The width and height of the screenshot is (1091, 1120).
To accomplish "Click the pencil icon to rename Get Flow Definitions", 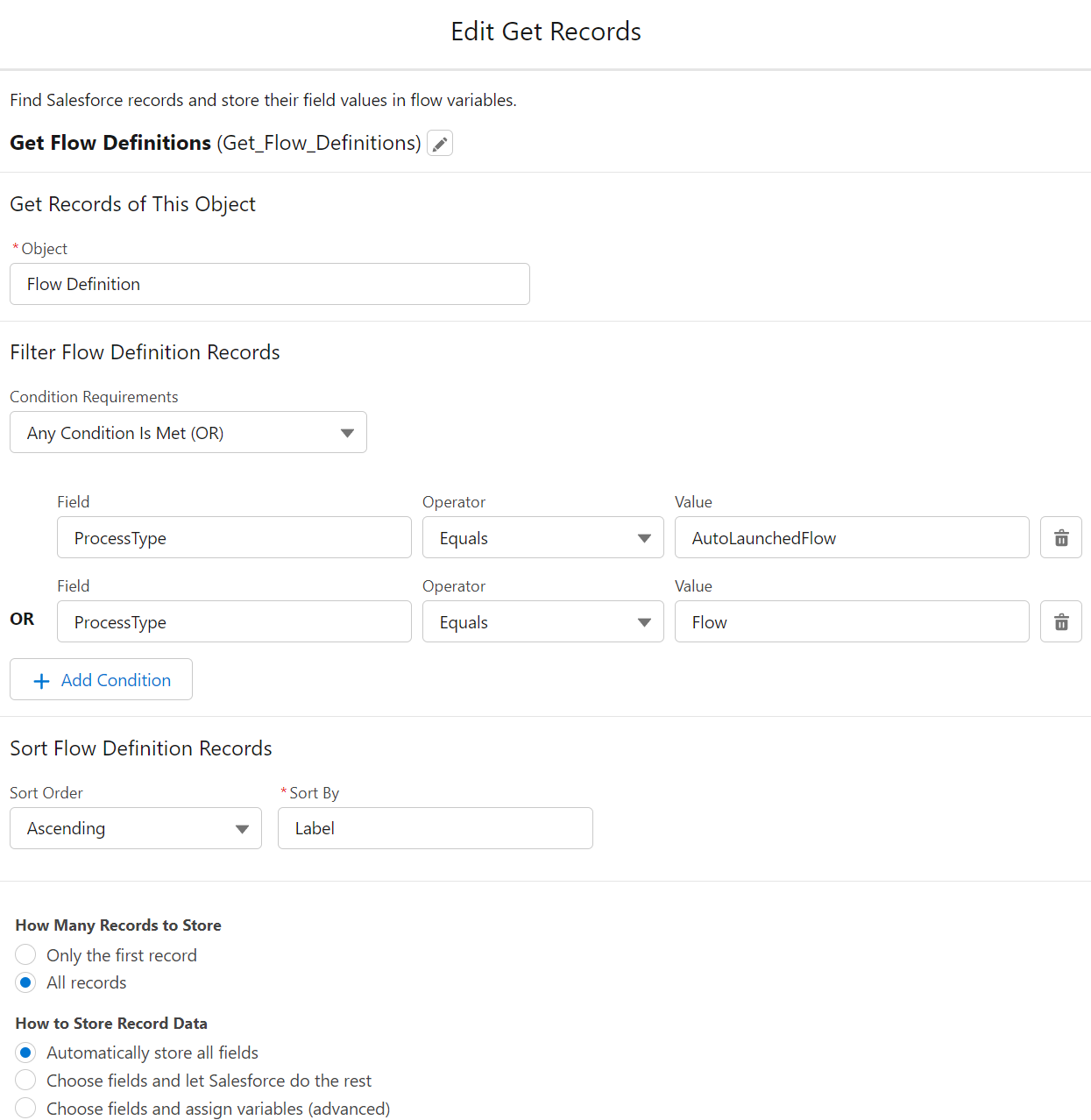I will tap(439, 143).
